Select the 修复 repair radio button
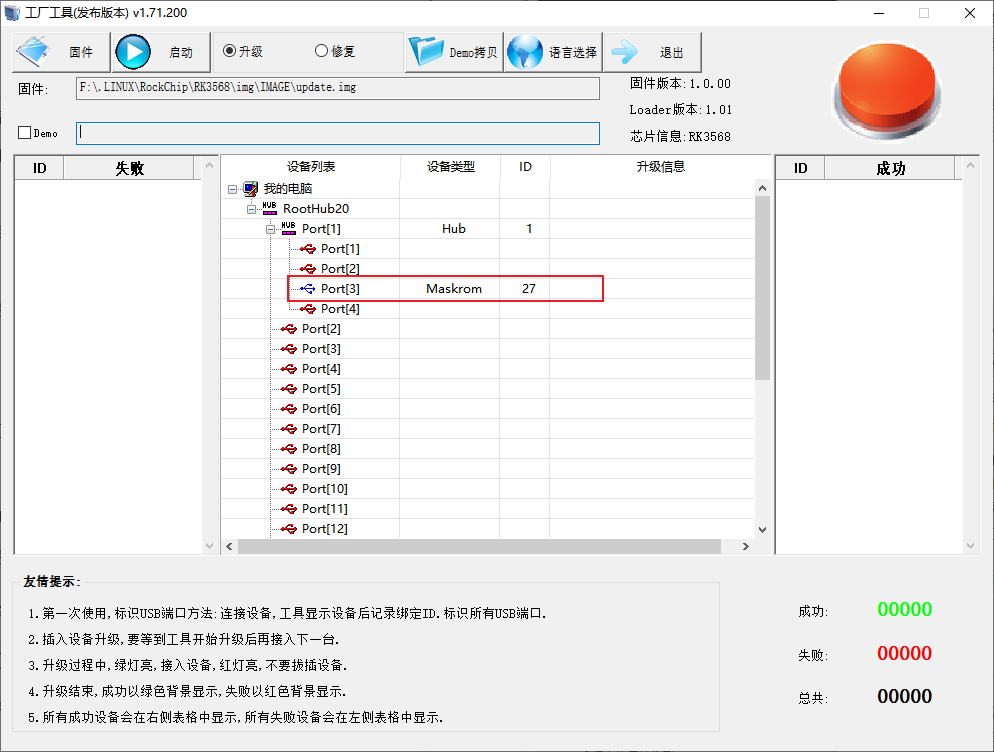994x752 pixels. [x=321, y=51]
